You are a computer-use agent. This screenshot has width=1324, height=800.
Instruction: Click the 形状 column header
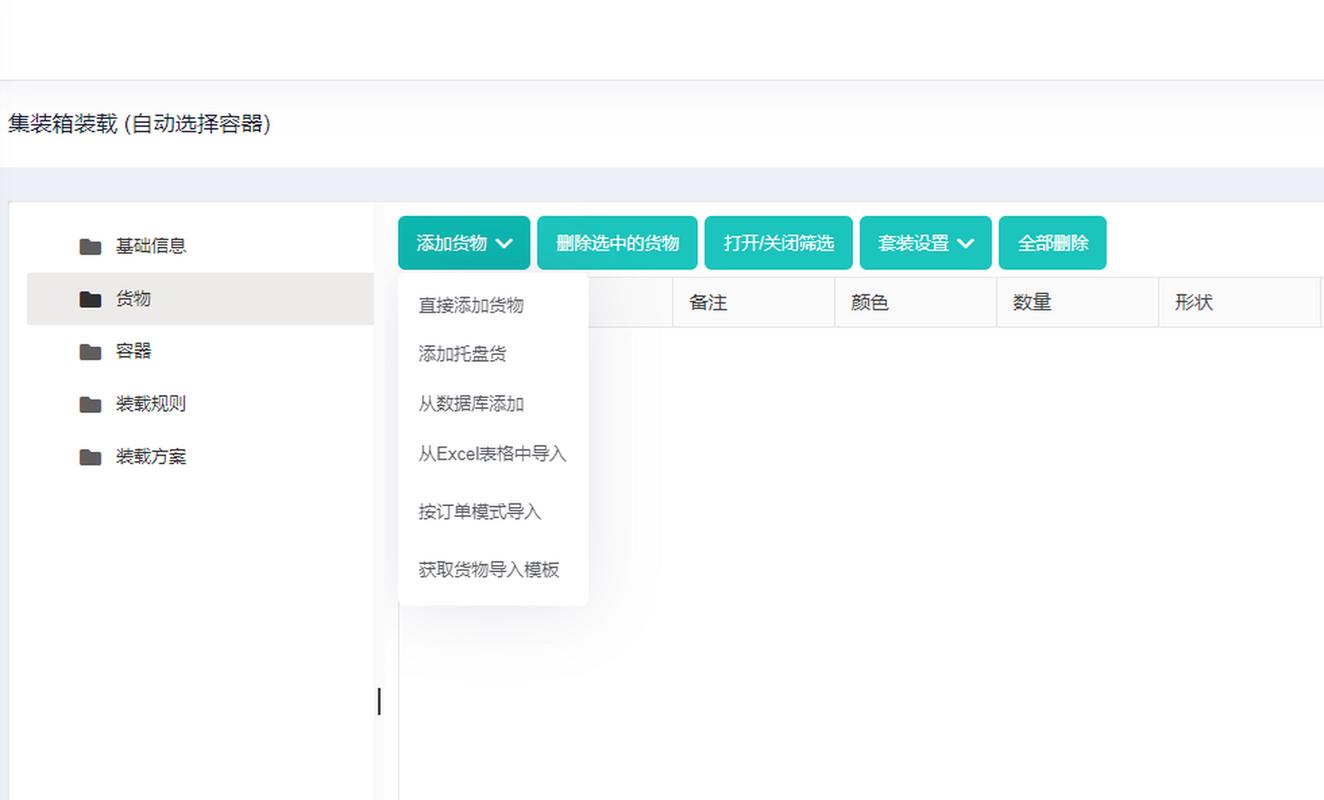point(1240,302)
